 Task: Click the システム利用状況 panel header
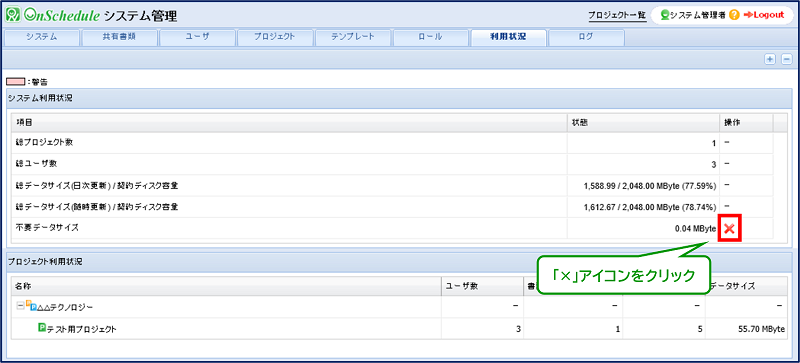400,98
